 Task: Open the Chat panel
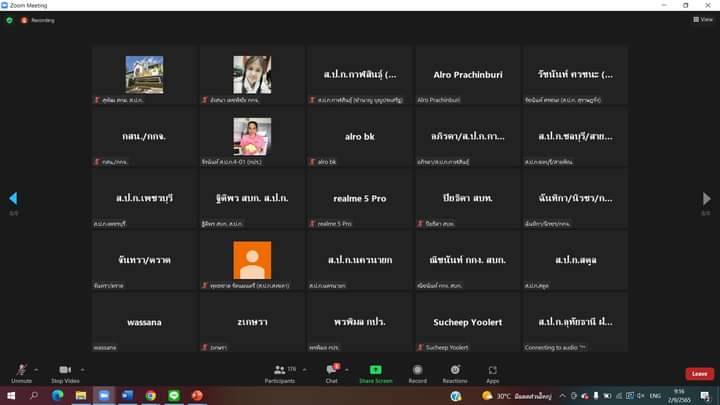click(331, 372)
